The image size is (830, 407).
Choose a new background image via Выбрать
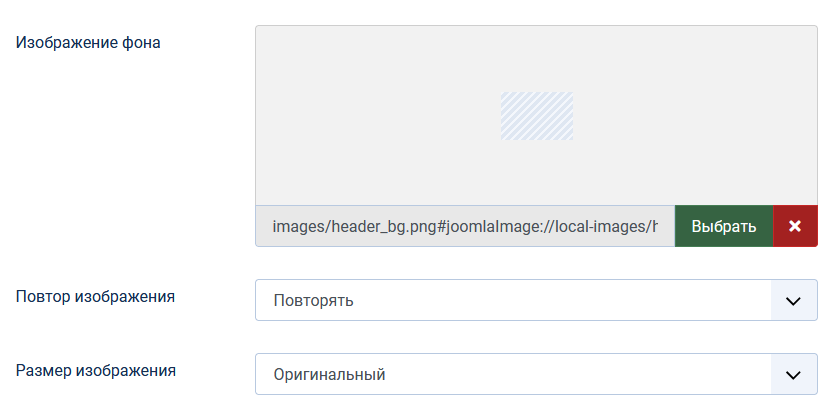724,226
